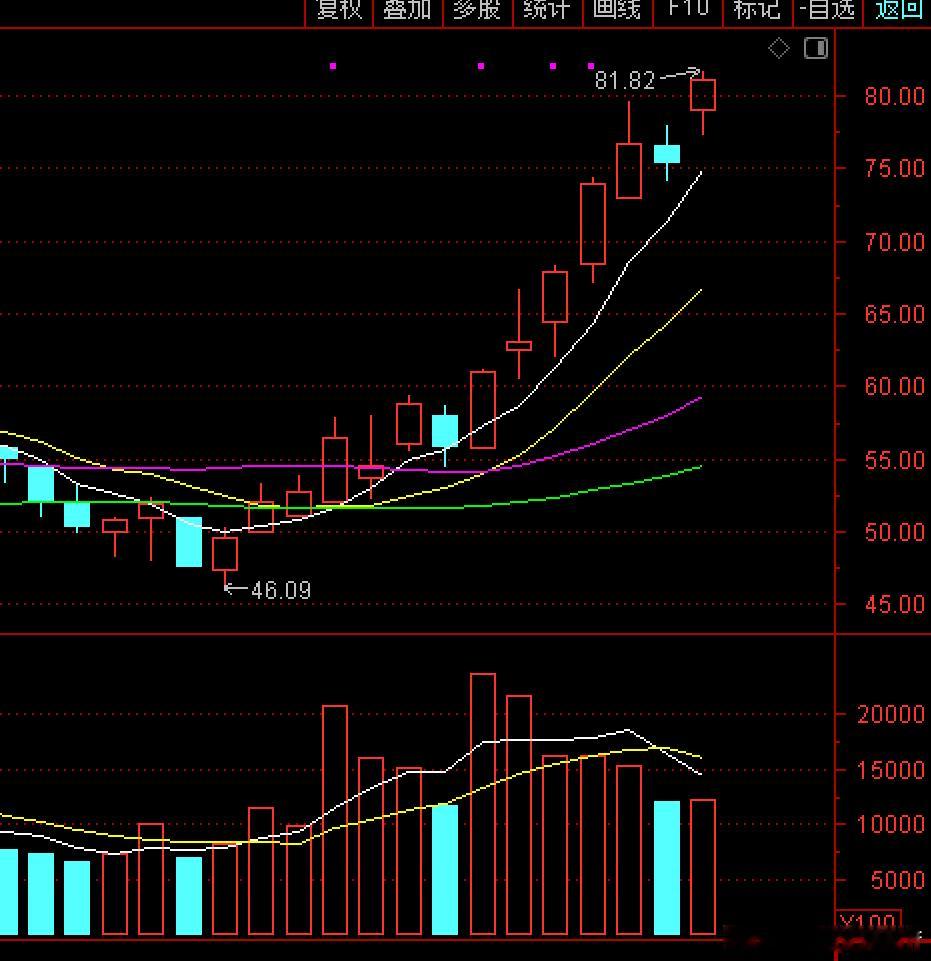This screenshot has width=931, height=961.
Task: Click the cyan candle near the 75.00 level
Action: point(667,154)
